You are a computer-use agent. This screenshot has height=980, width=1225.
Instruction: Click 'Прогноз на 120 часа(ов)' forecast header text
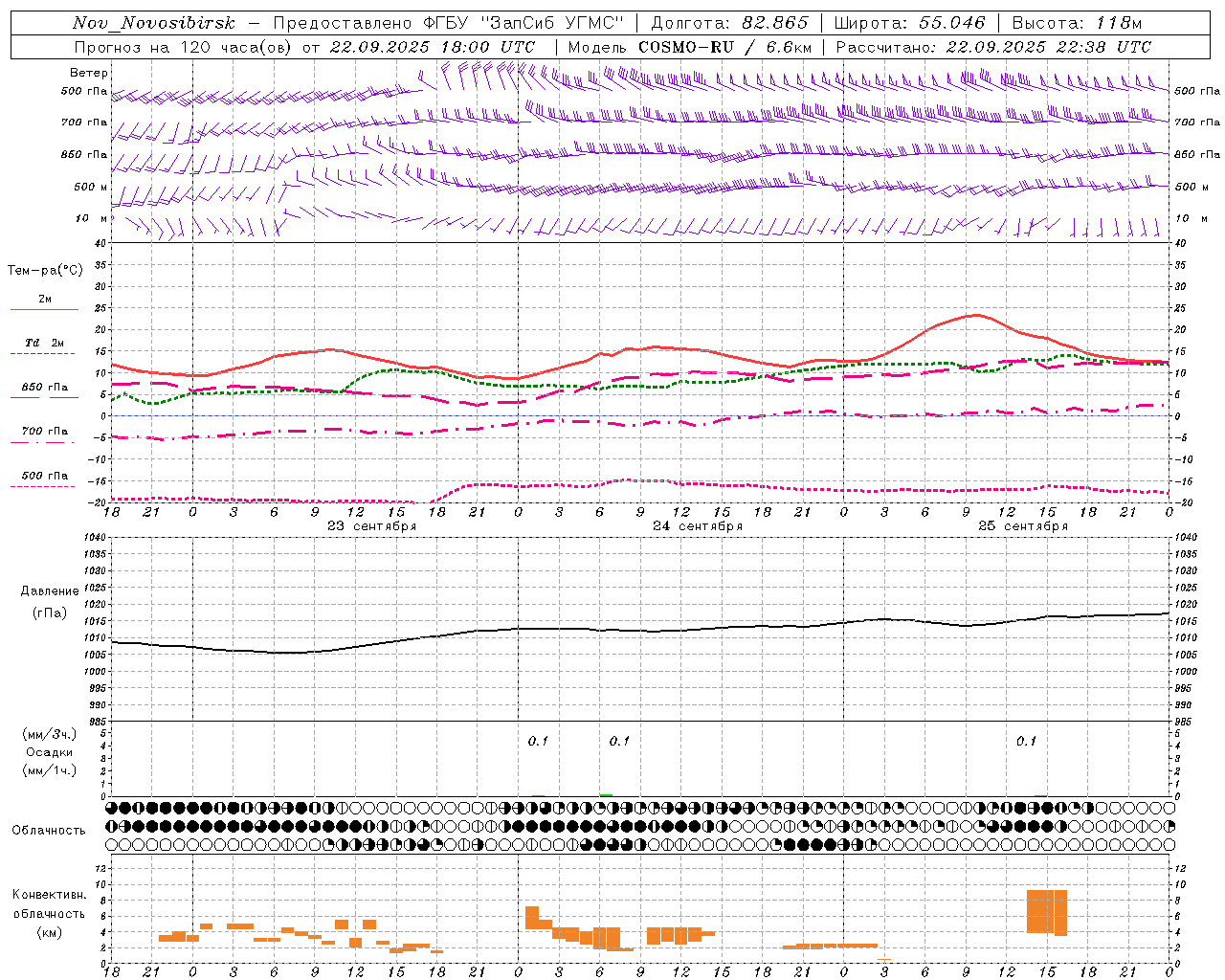pyautogui.click(x=184, y=47)
